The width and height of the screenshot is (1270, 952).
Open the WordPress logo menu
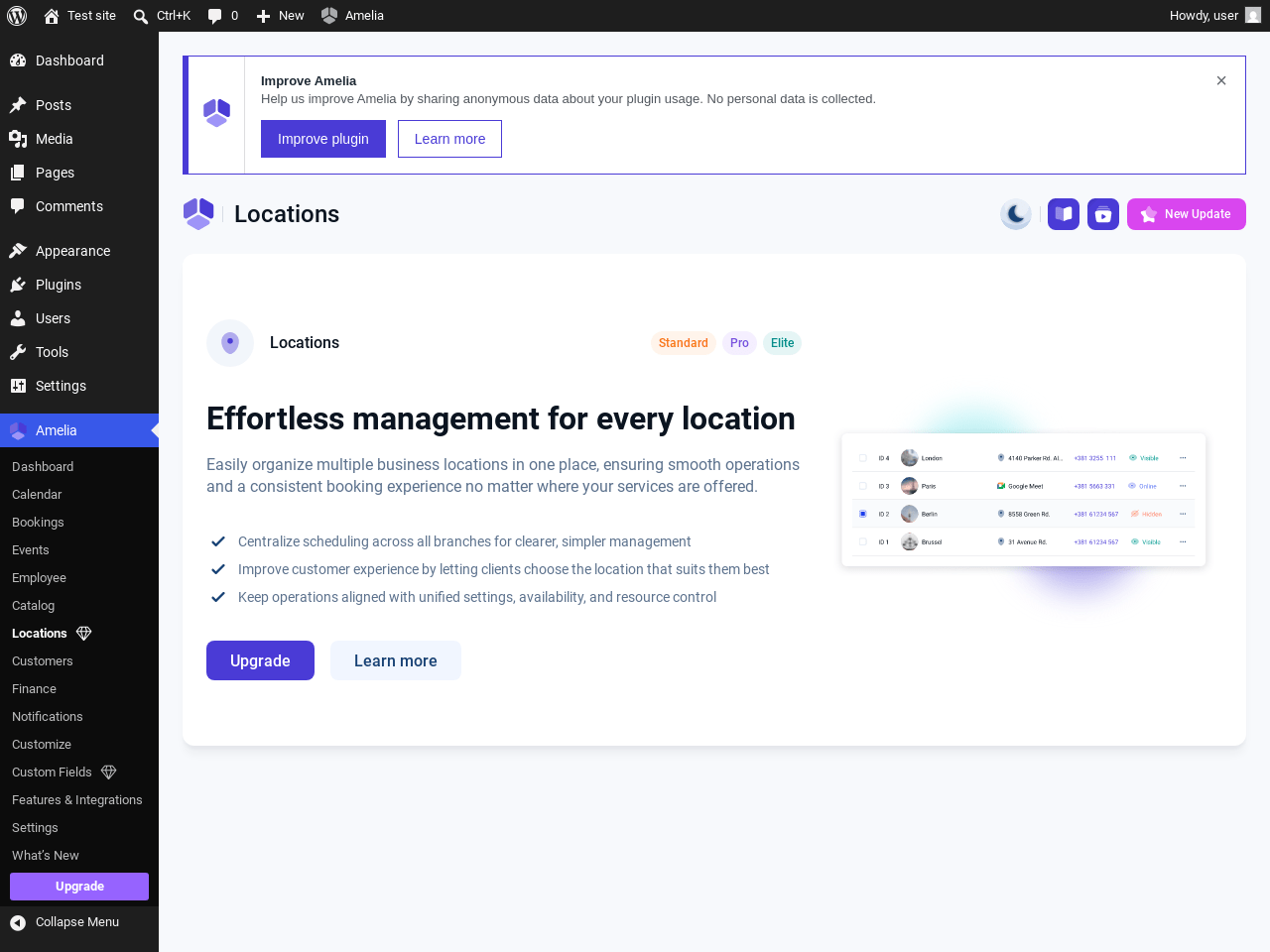tap(17, 16)
